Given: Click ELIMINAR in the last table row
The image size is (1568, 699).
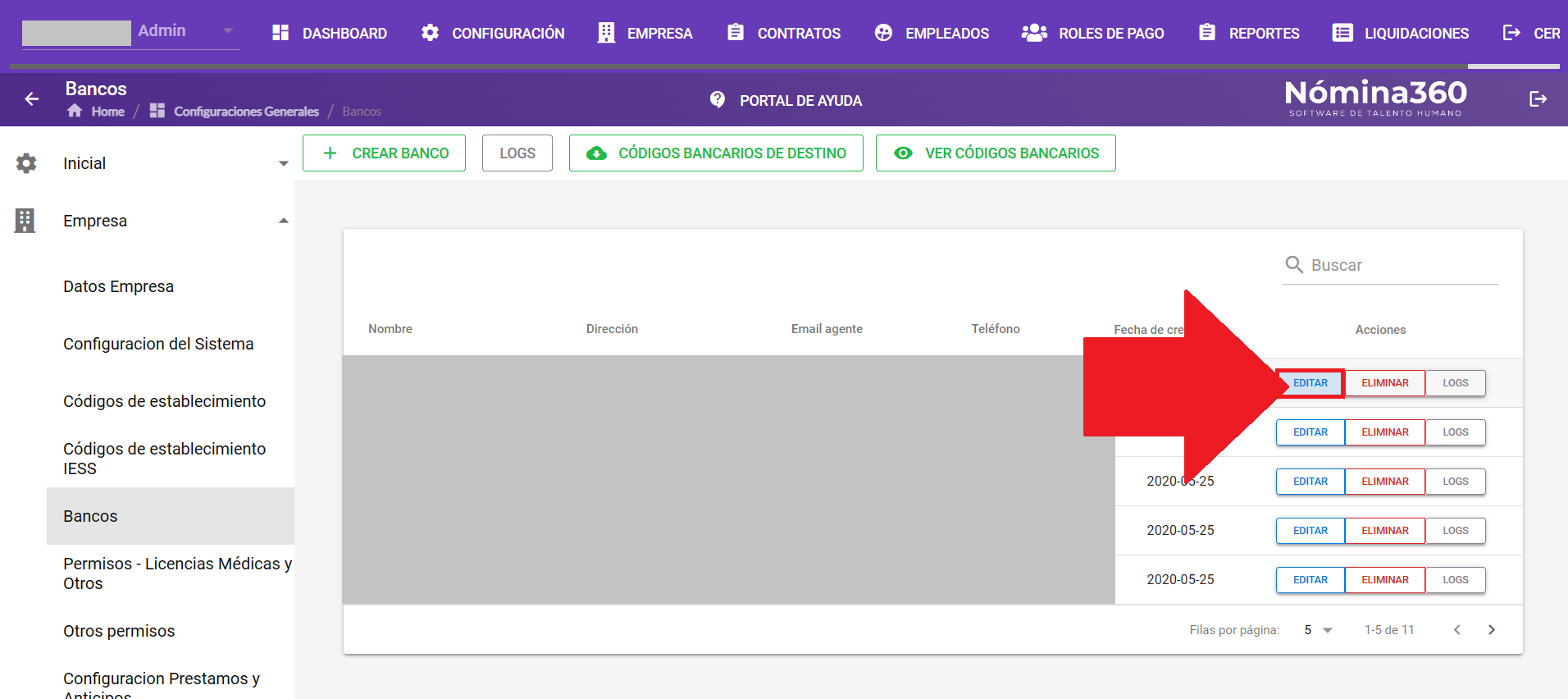Looking at the screenshot, I should tap(1385, 580).
